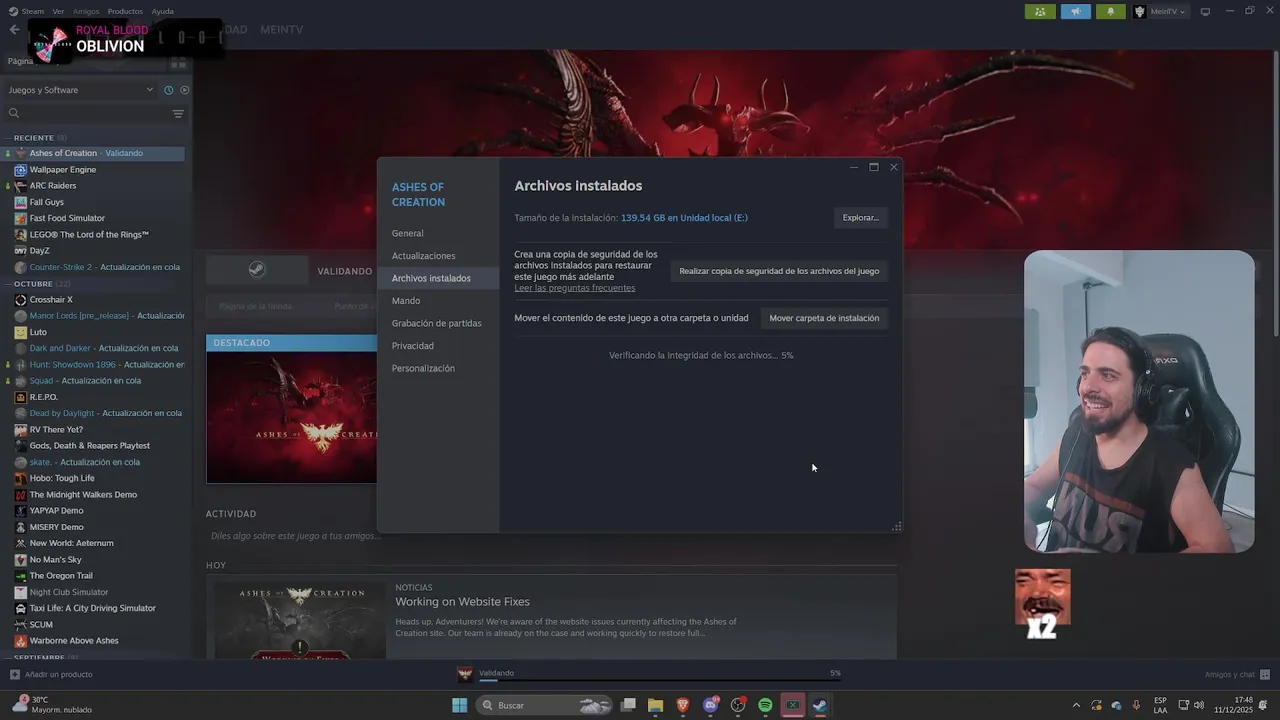Select The Midnight Walkers Demo

(83, 495)
